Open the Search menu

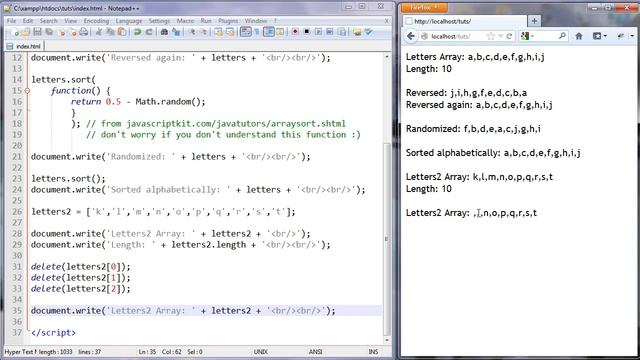point(49,21)
